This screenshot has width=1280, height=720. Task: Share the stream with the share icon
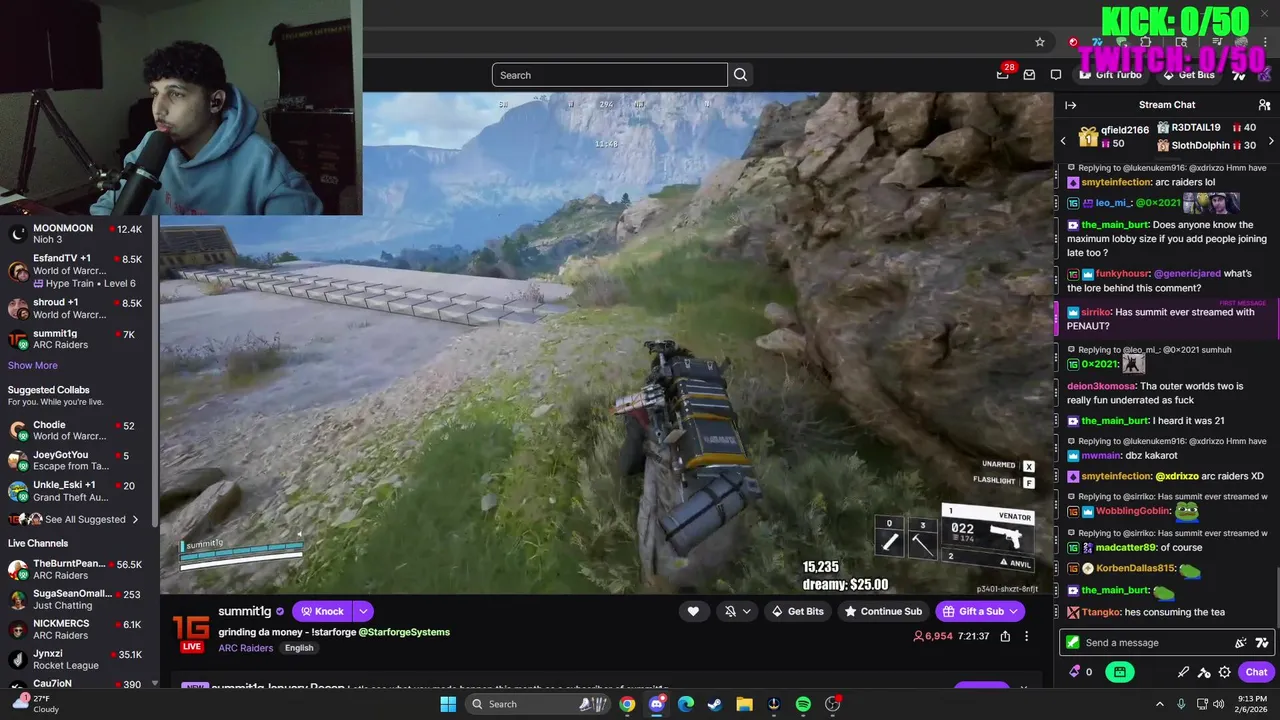point(1005,636)
